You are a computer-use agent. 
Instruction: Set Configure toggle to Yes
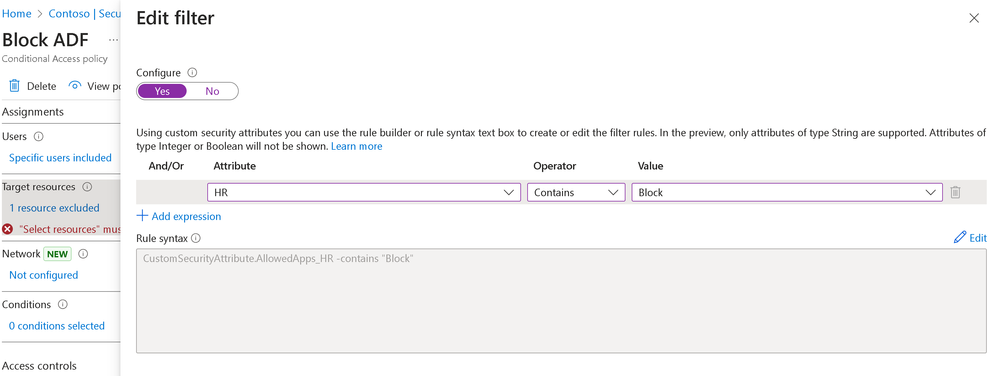(x=162, y=91)
